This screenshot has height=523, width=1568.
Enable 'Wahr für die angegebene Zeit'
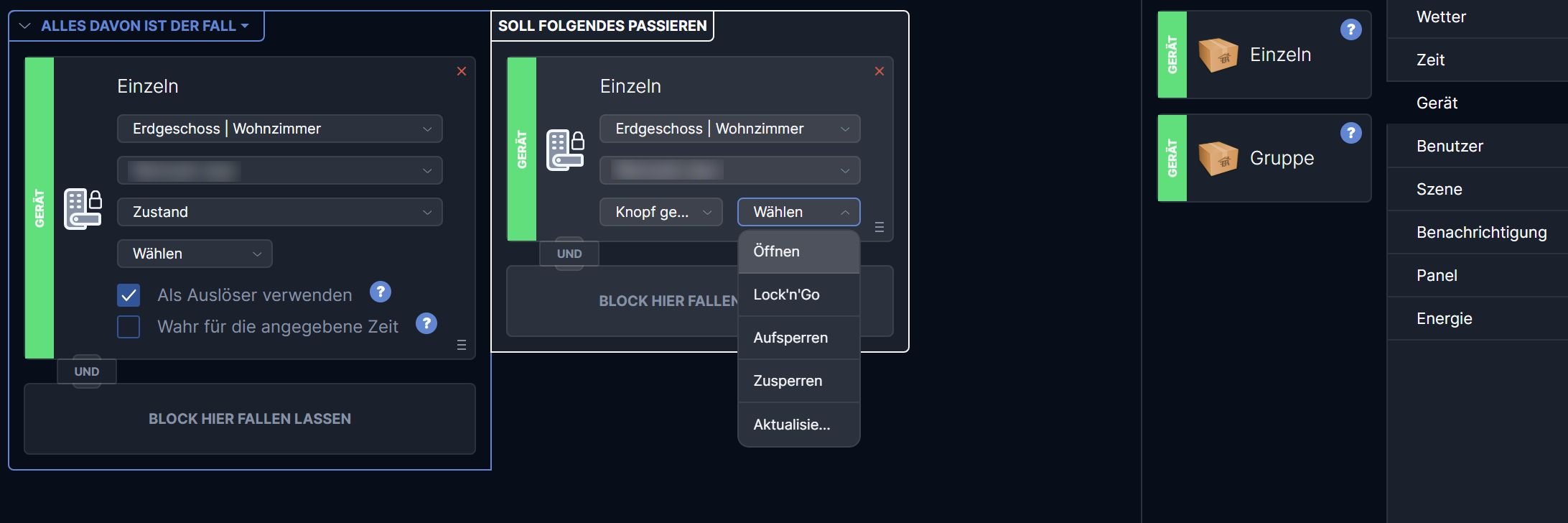click(x=129, y=327)
